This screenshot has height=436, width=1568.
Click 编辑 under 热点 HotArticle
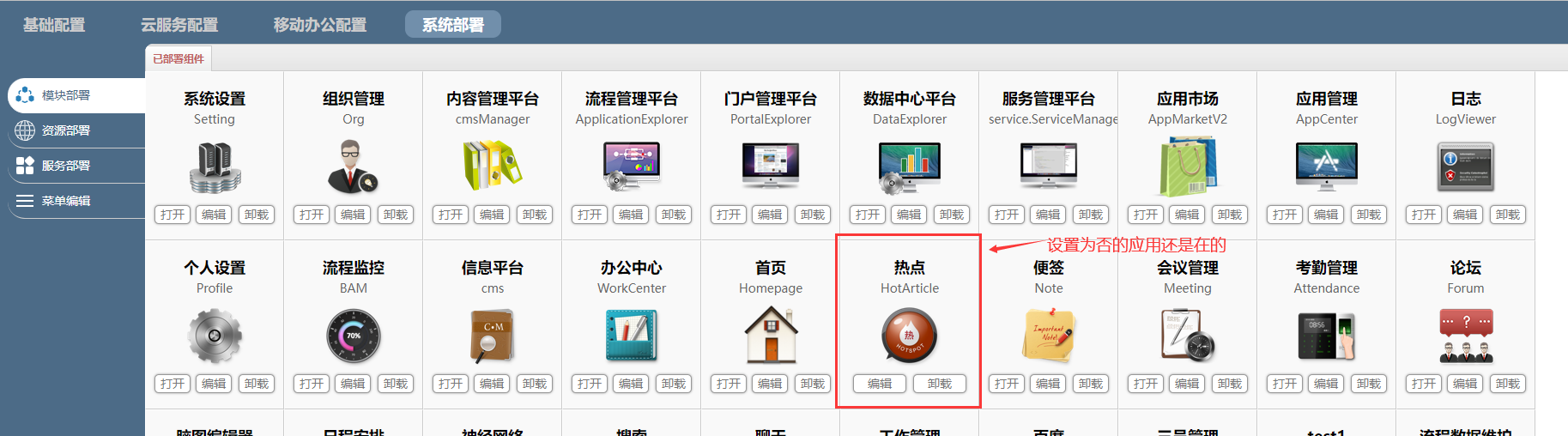[880, 384]
